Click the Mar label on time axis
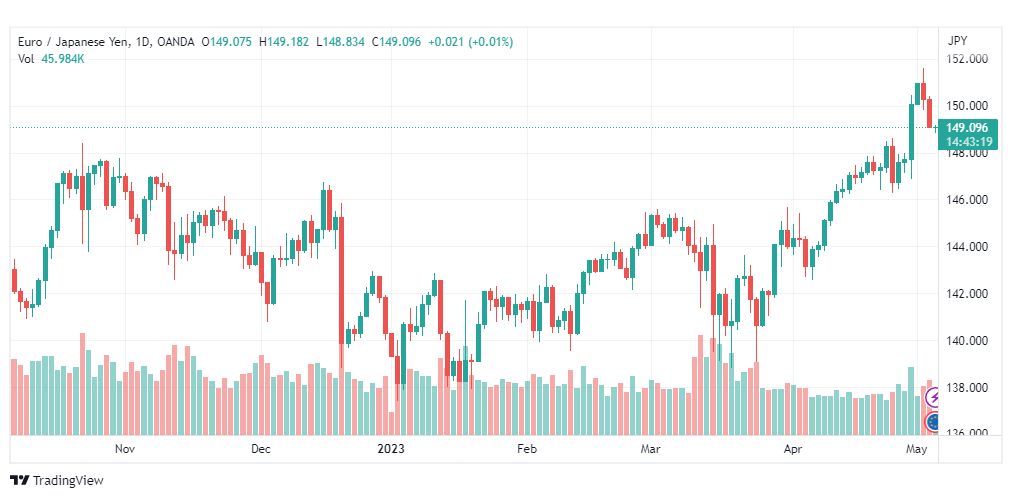Viewport: 1012px width, 498px height. coord(650,448)
